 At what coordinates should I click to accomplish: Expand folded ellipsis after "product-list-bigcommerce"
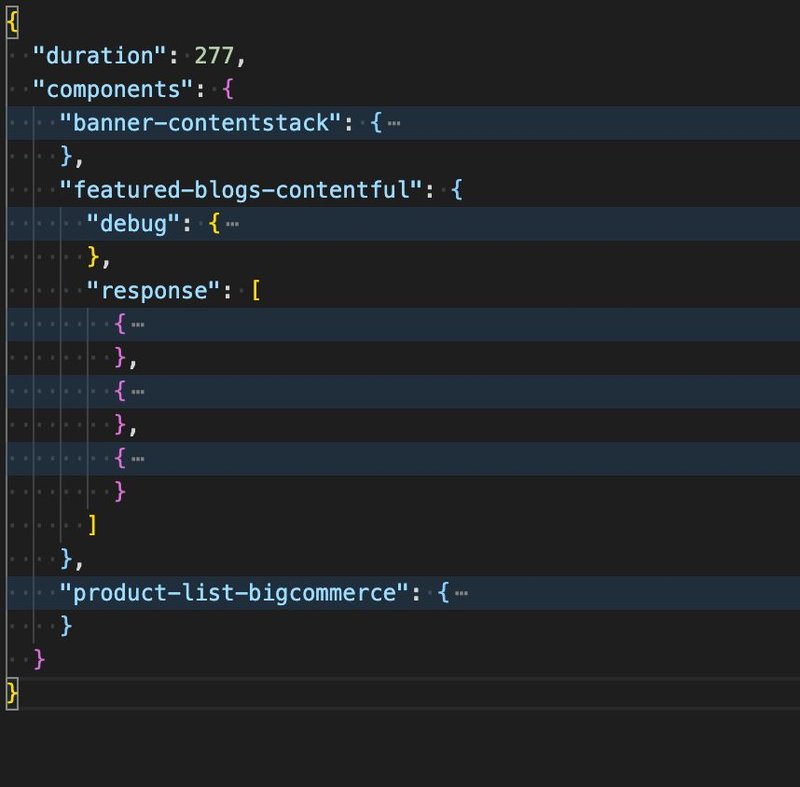[x=461, y=593]
